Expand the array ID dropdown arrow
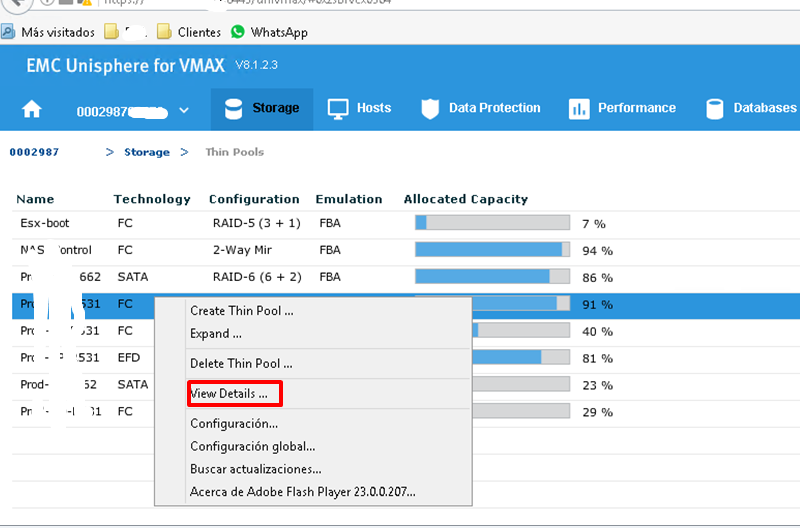 [184, 110]
